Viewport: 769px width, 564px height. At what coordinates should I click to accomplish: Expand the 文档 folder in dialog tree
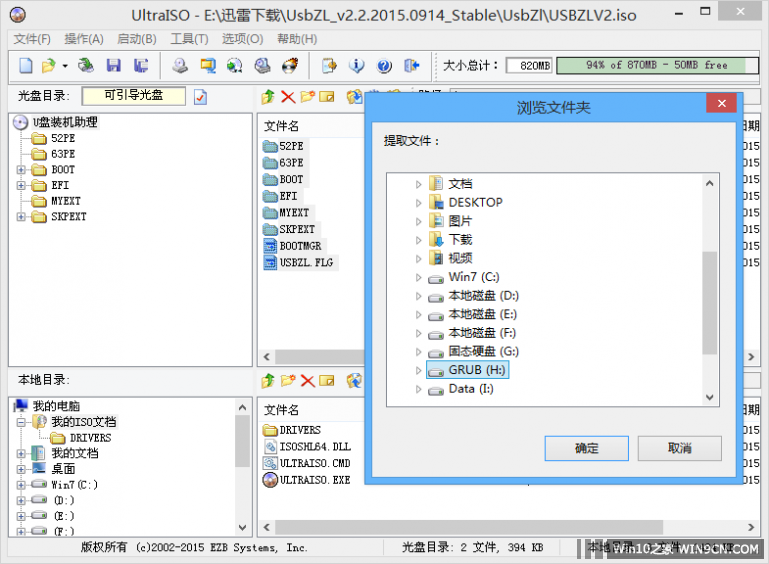click(x=418, y=184)
